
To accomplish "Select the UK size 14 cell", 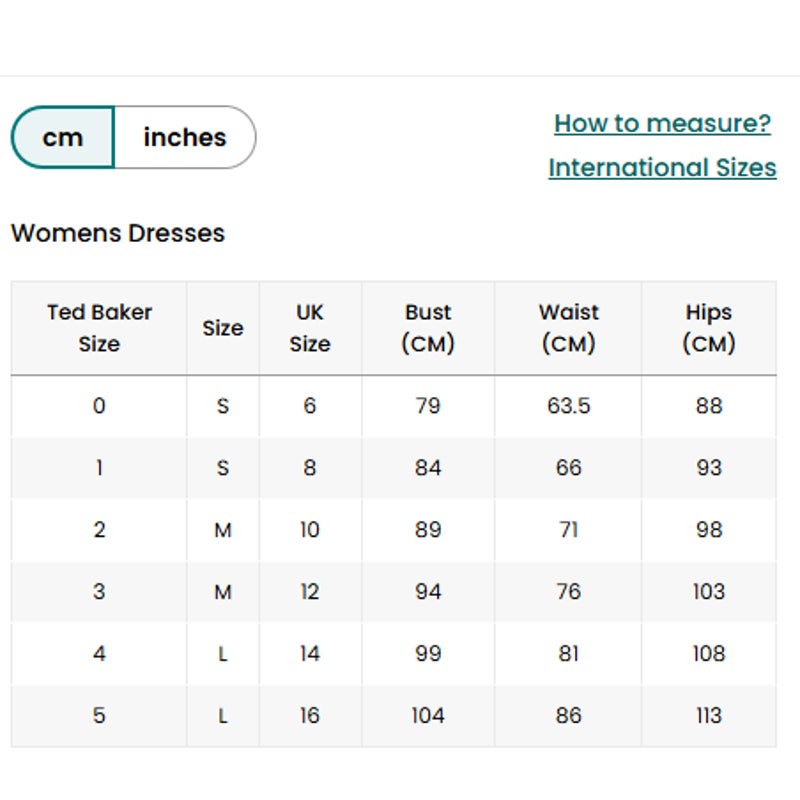I will click(x=310, y=654).
